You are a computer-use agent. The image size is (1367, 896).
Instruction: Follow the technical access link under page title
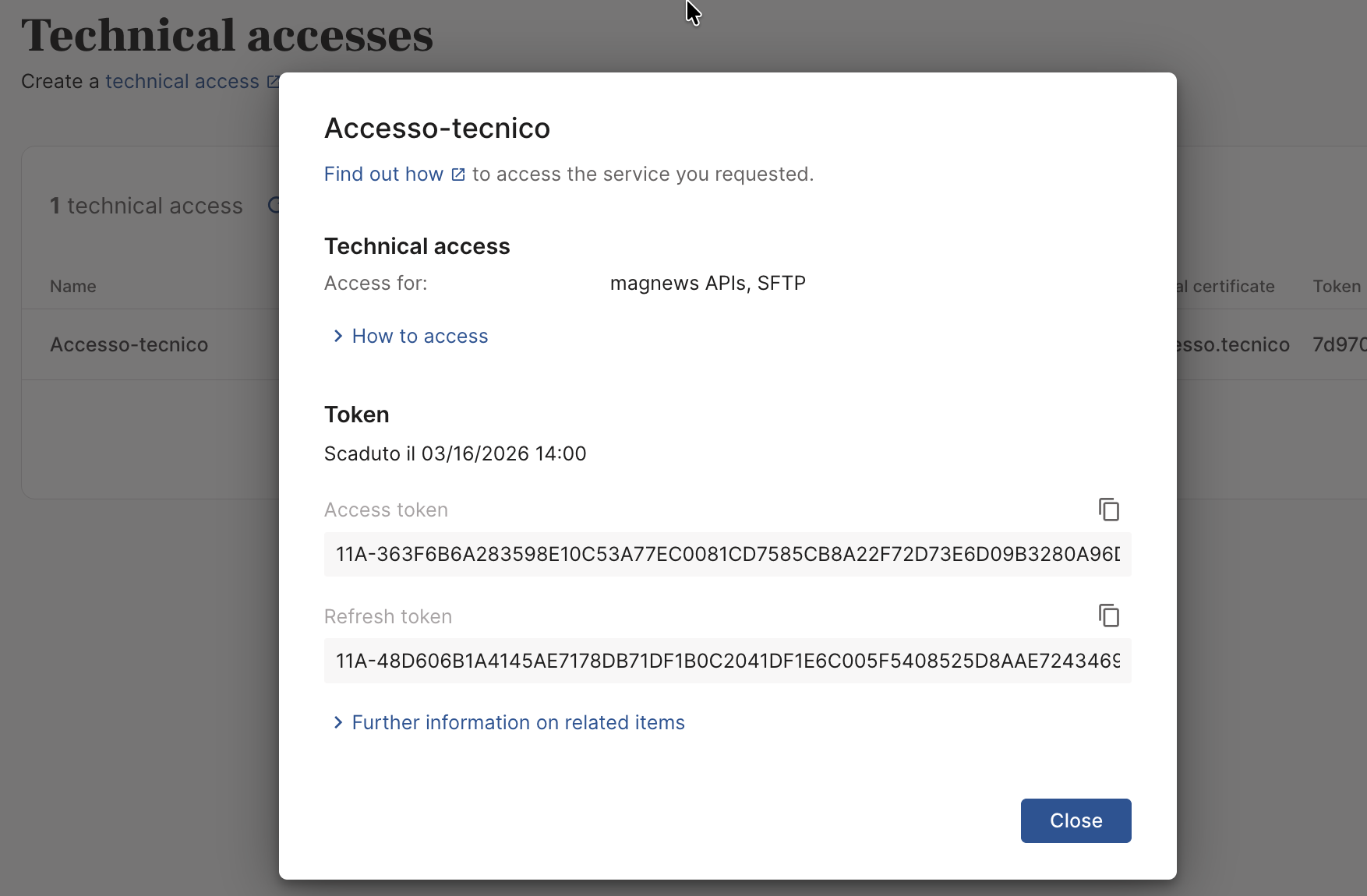click(182, 81)
